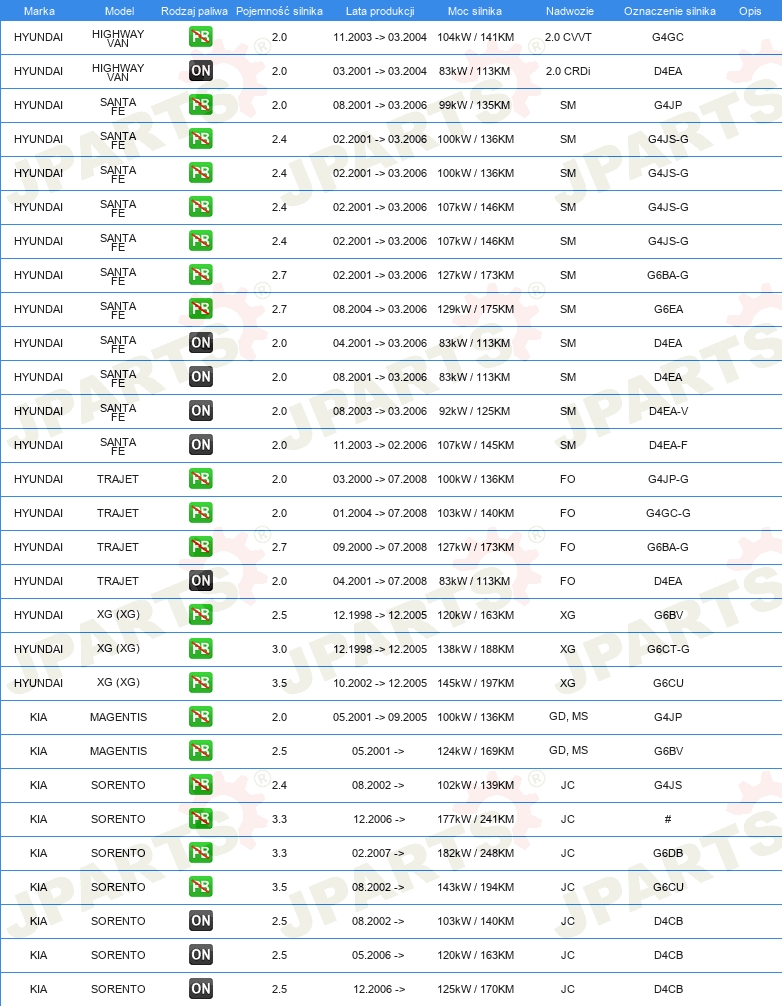Click the 'D4EA-F' engine code cell
This screenshot has height=1006, width=782.
(668, 445)
